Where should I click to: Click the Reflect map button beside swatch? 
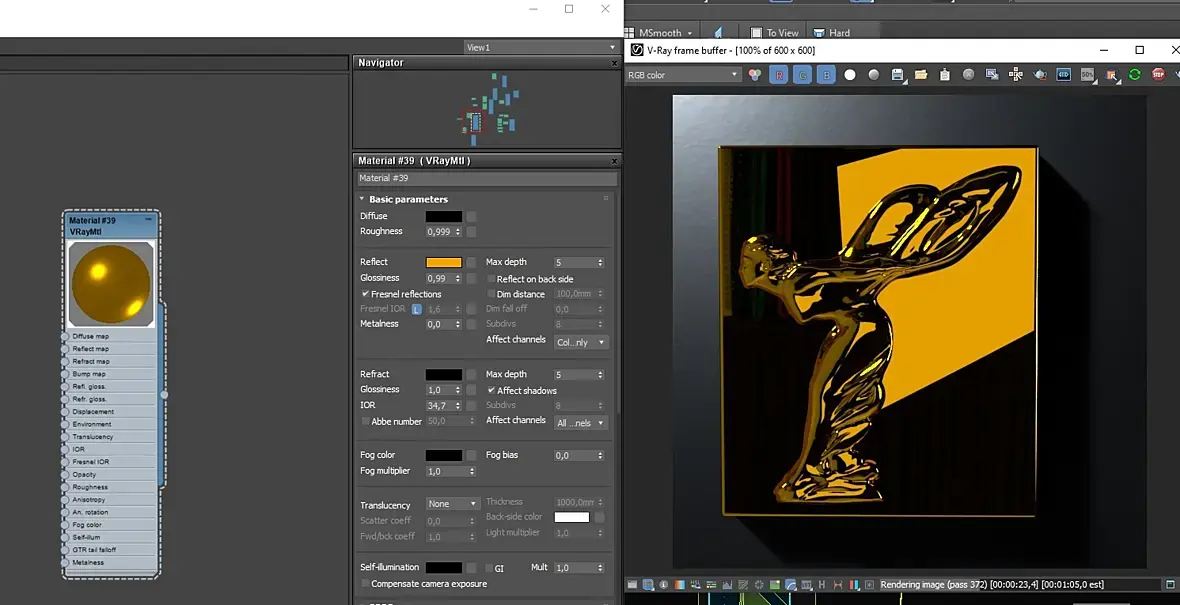[471, 263]
